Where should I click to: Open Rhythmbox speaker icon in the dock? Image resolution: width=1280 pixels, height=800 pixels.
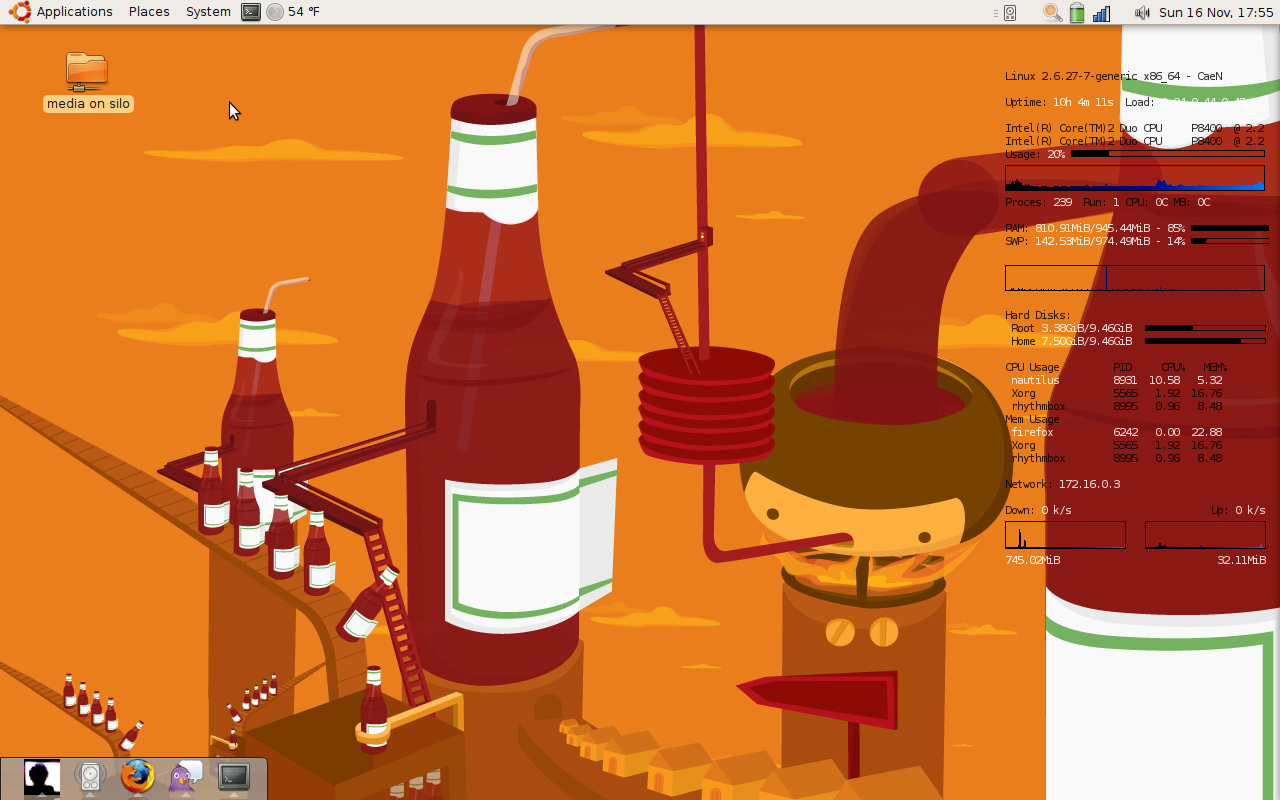tap(90, 777)
